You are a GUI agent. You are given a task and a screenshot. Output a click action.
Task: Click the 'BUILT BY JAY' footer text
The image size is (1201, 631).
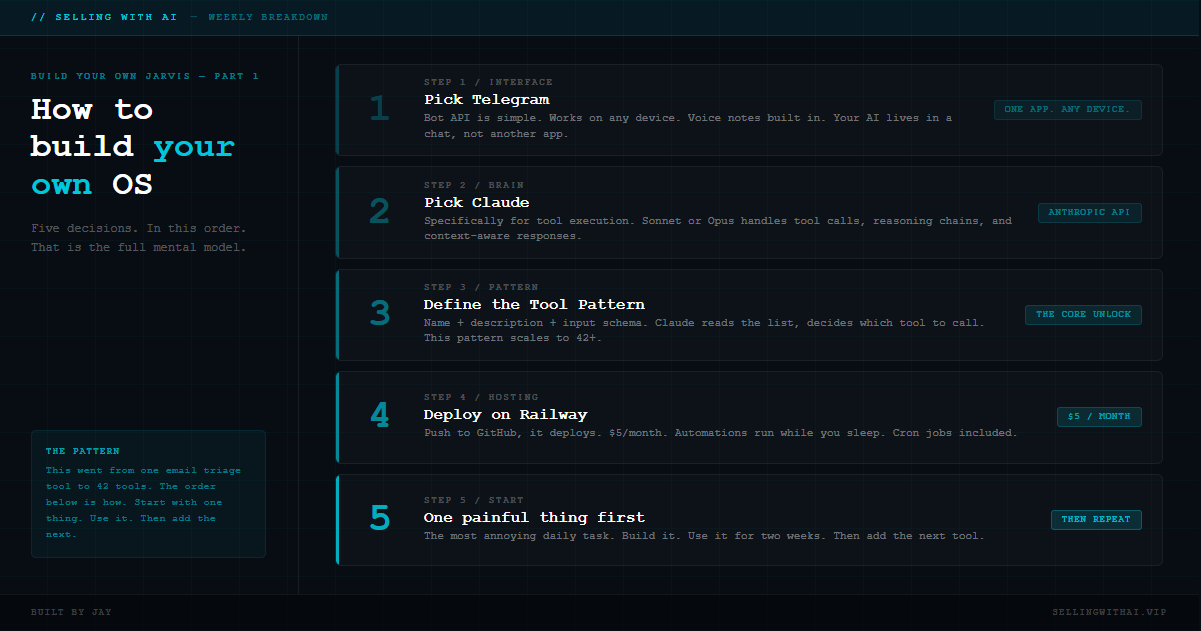(71, 612)
